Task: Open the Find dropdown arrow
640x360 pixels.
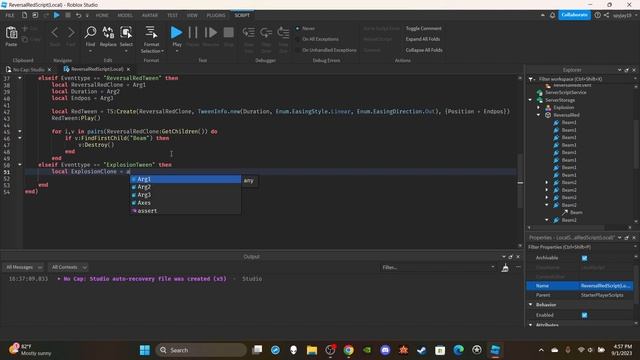Action: [x=90, y=51]
